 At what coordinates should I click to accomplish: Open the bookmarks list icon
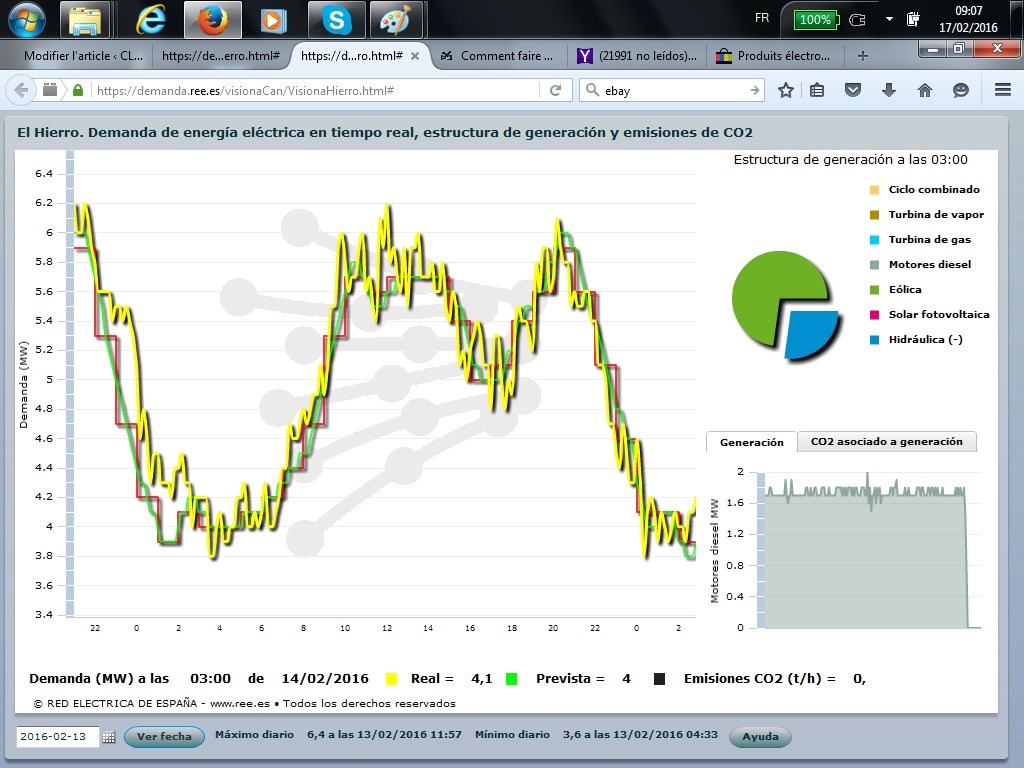tap(817, 90)
